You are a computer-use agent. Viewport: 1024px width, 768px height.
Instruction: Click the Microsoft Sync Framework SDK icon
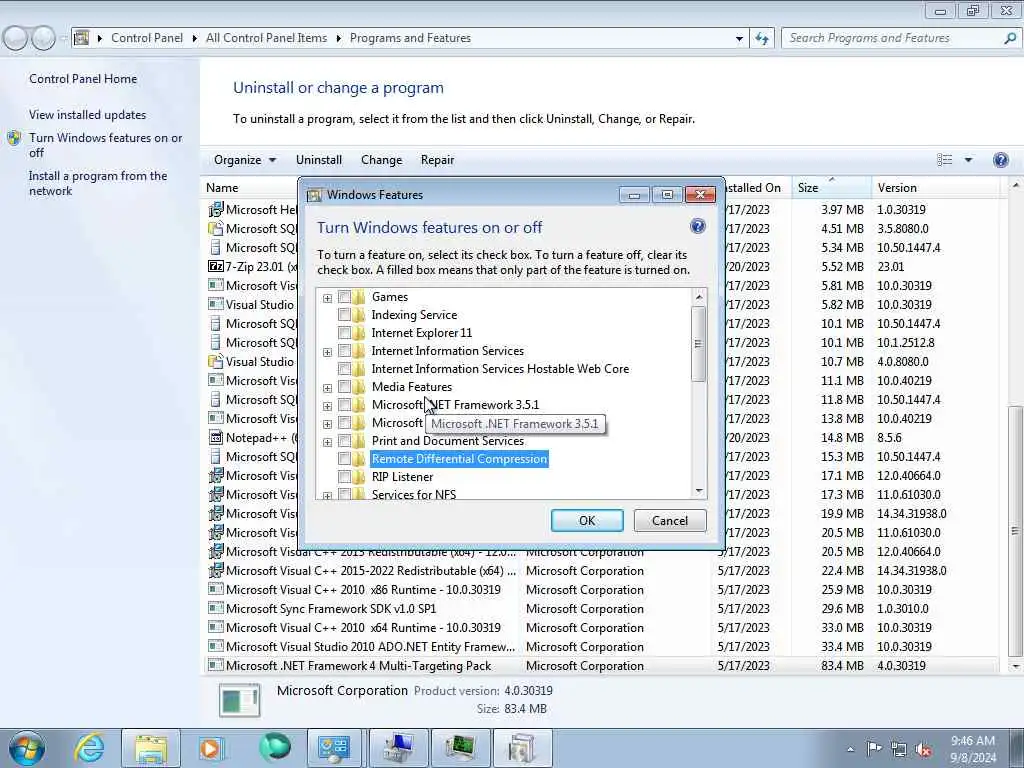(216, 608)
